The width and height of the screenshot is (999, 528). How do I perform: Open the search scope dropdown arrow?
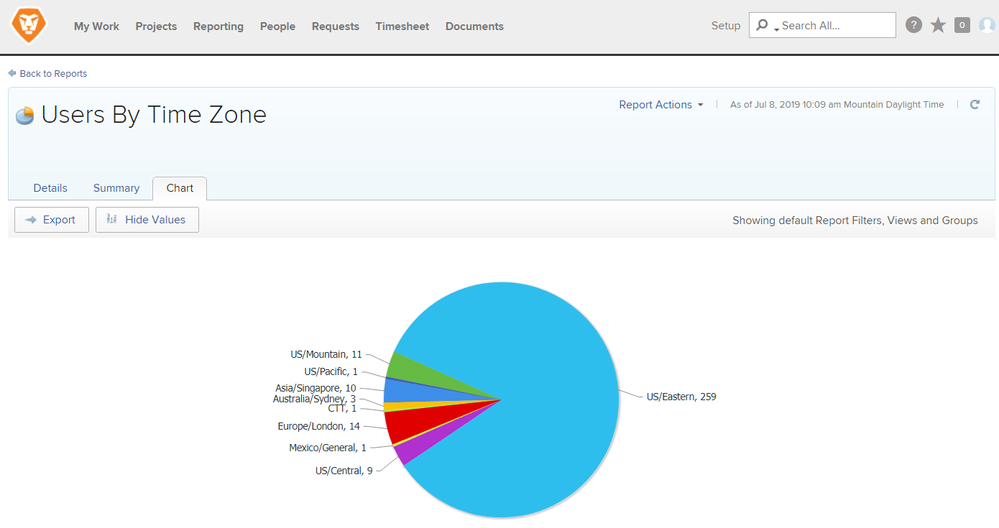click(777, 29)
